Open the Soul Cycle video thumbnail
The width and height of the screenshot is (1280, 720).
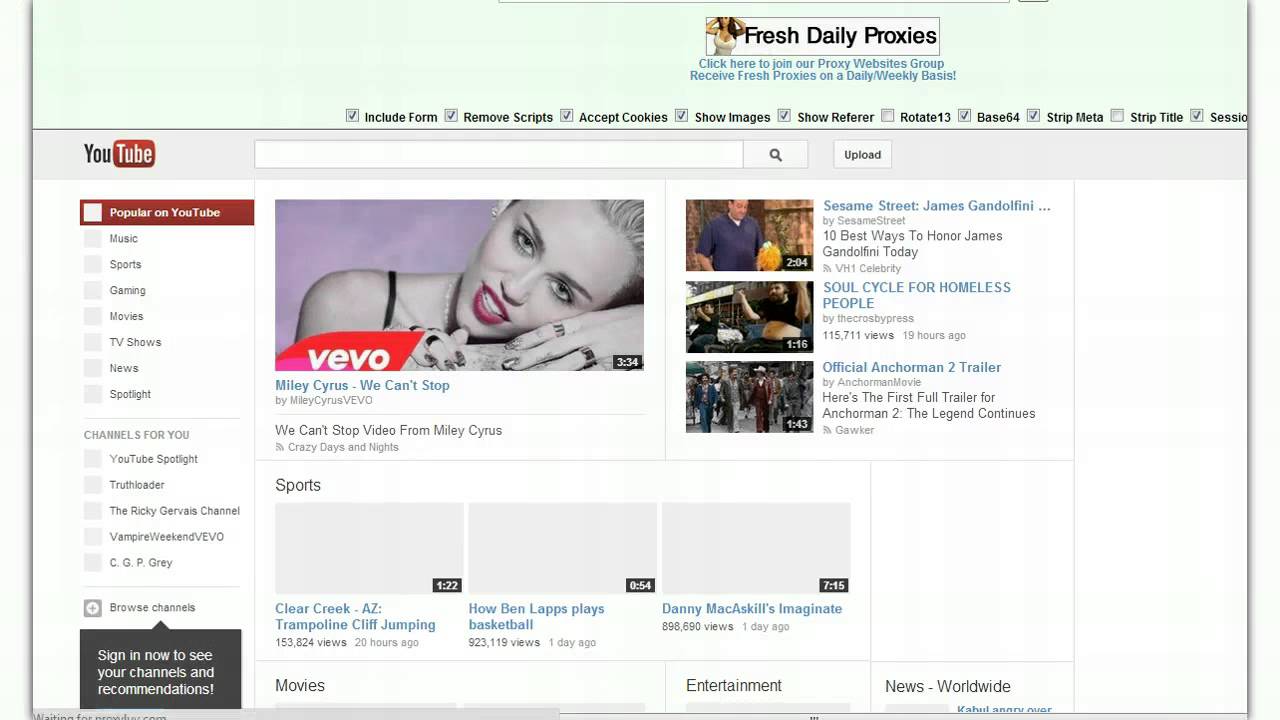(x=750, y=317)
